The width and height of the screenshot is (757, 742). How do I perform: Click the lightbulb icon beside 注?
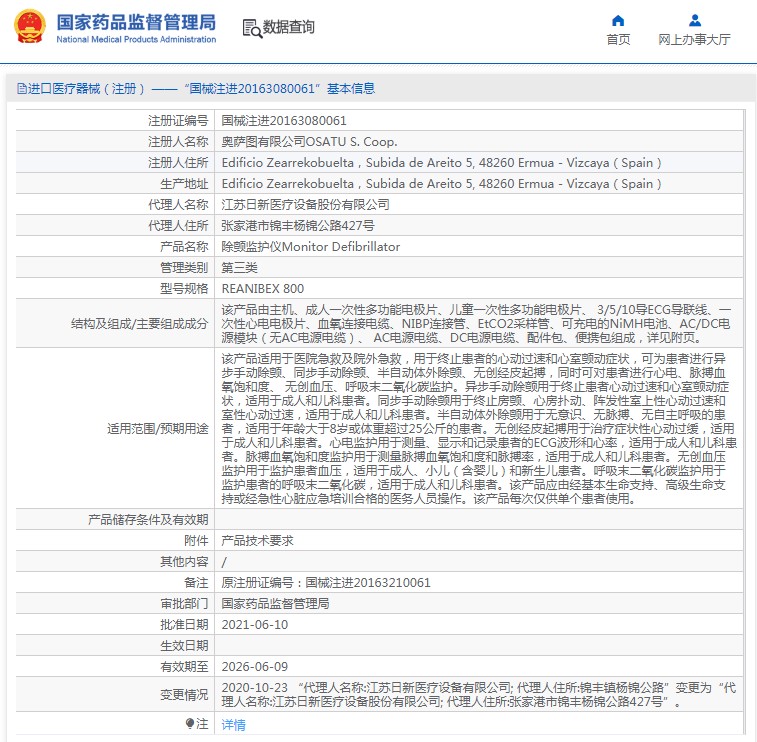189,723
